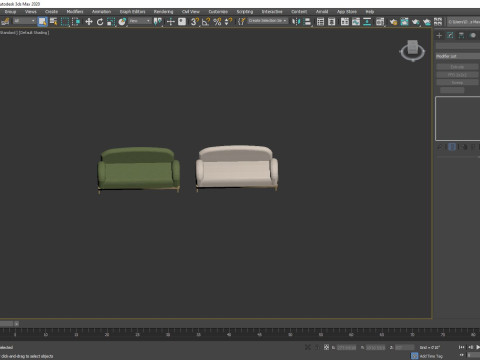Click the Use Pivot Point Center icon

tap(157, 22)
